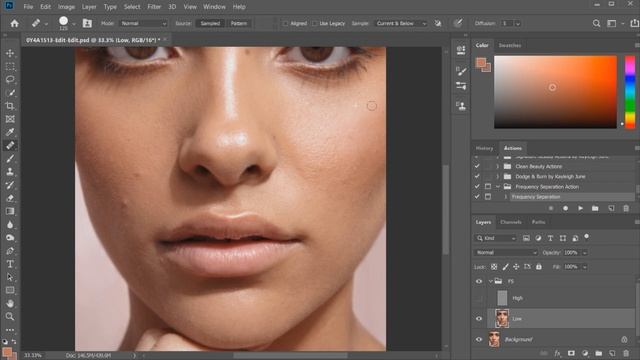Select the Crop tool

tap(10, 106)
